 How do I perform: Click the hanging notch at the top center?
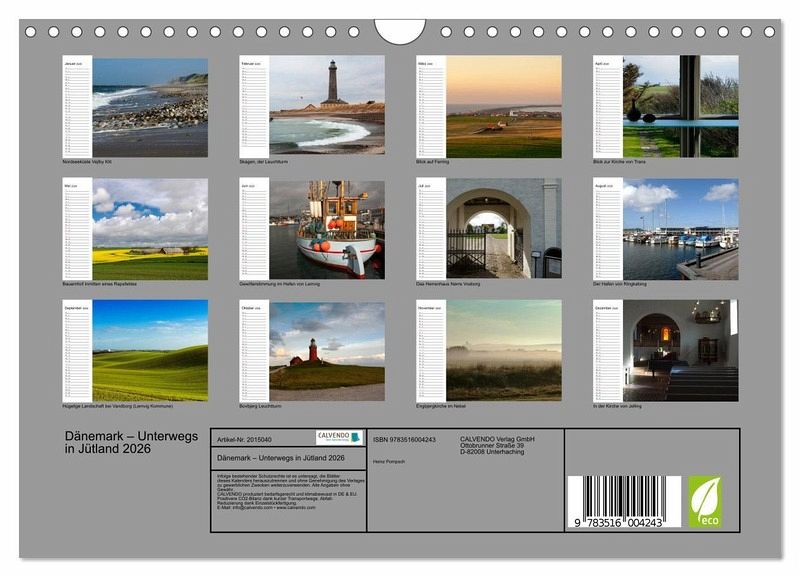click(399, 31)
